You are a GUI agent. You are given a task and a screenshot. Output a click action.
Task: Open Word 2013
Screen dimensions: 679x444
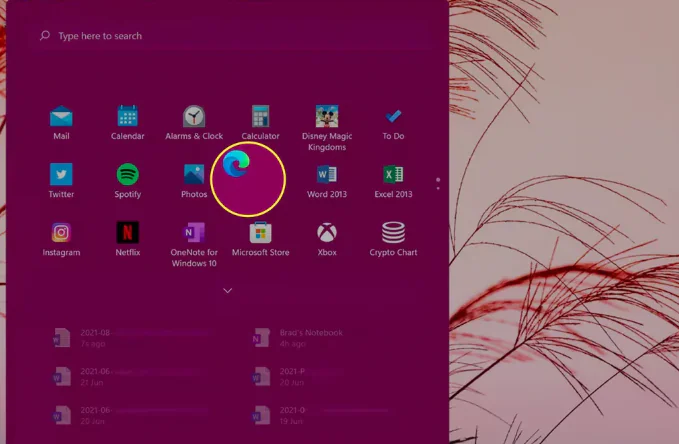coord(327,181)
